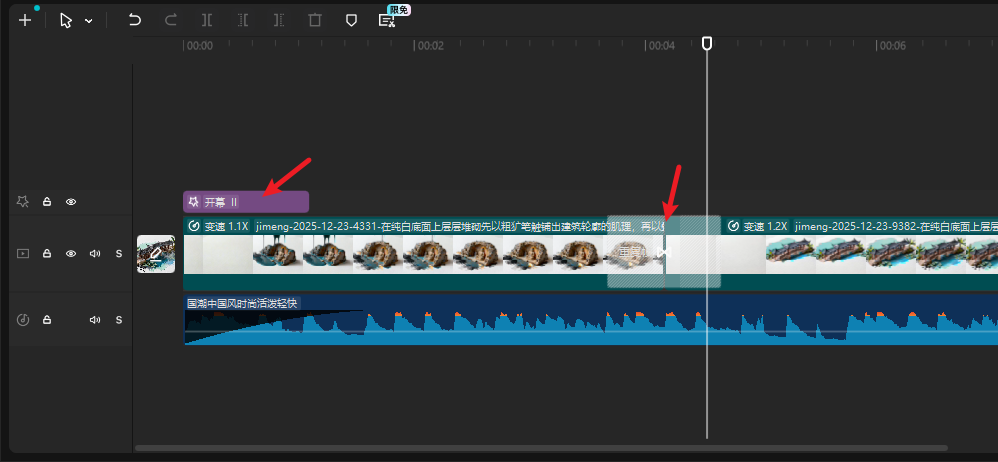The image size is (998, 462).
Task: Click the add (plus) button in the toolbar
Action: coord(25,20)
